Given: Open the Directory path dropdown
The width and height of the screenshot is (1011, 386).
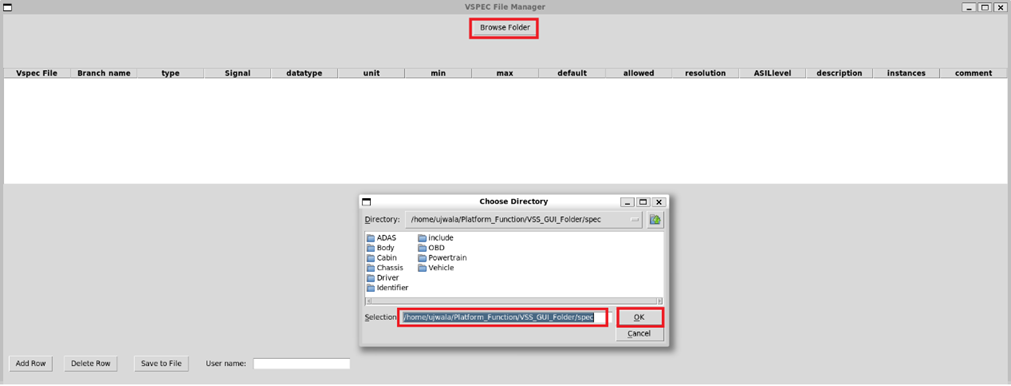Looking at the screenshot, I should point(524,220).
